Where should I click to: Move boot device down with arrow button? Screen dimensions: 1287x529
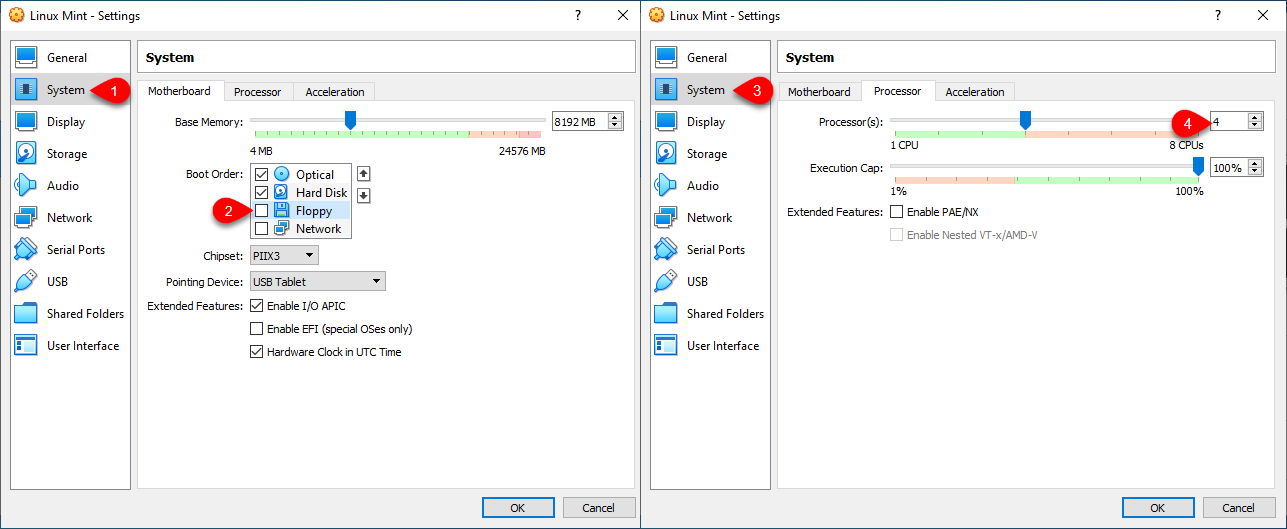[364, 195]
